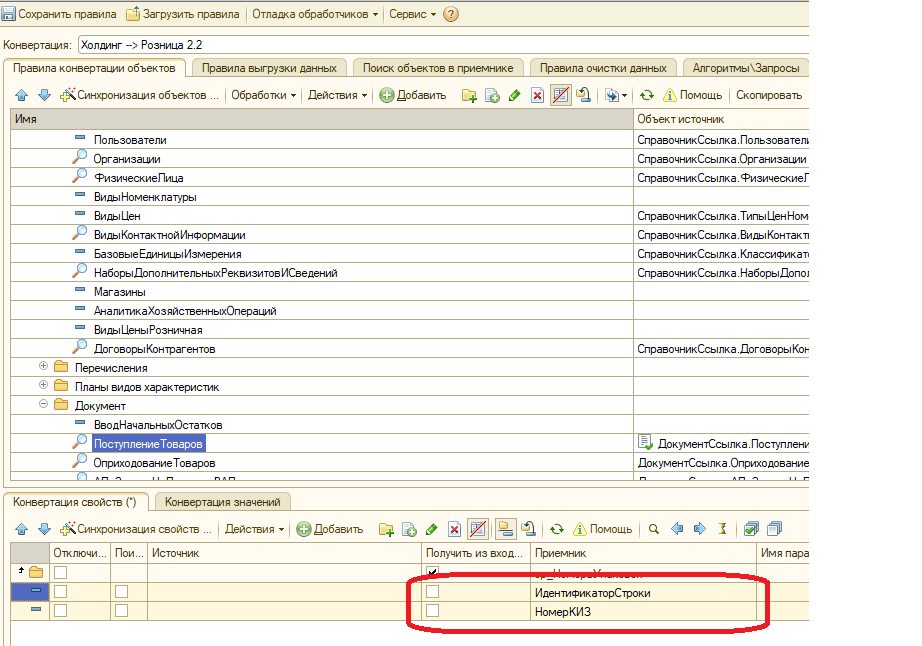Open the Действия dropdown in object rules toolbar

[x=338, y=95]
